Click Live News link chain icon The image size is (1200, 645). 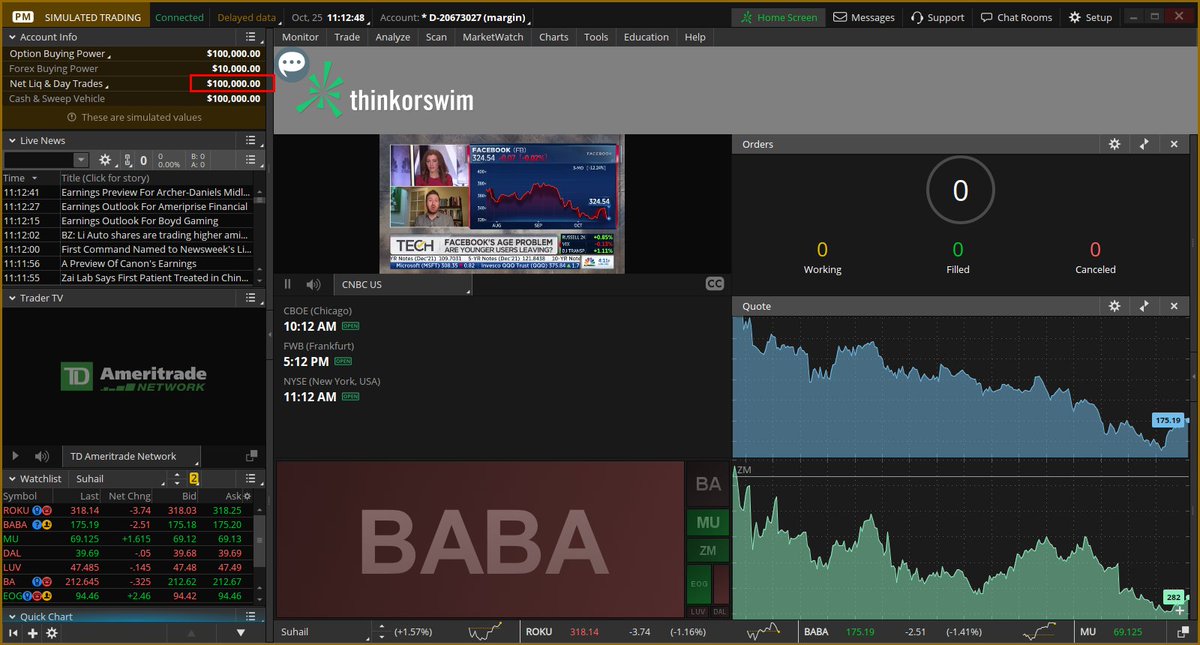tap(128, 160)
